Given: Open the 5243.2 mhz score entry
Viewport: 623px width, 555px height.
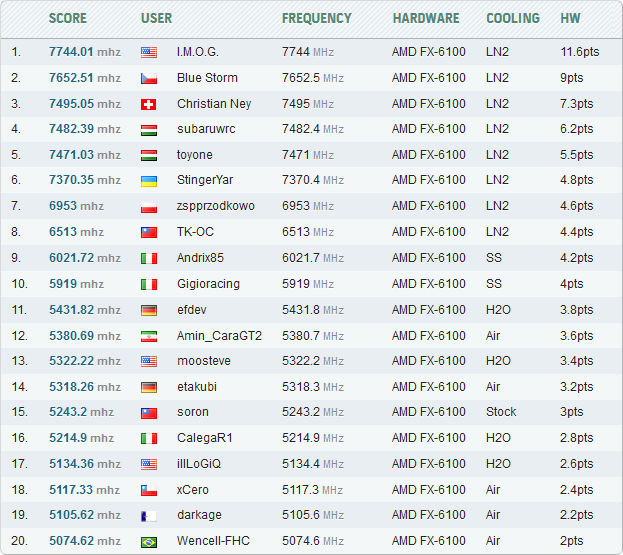Looking at the screenshot, I should point(81,412).
